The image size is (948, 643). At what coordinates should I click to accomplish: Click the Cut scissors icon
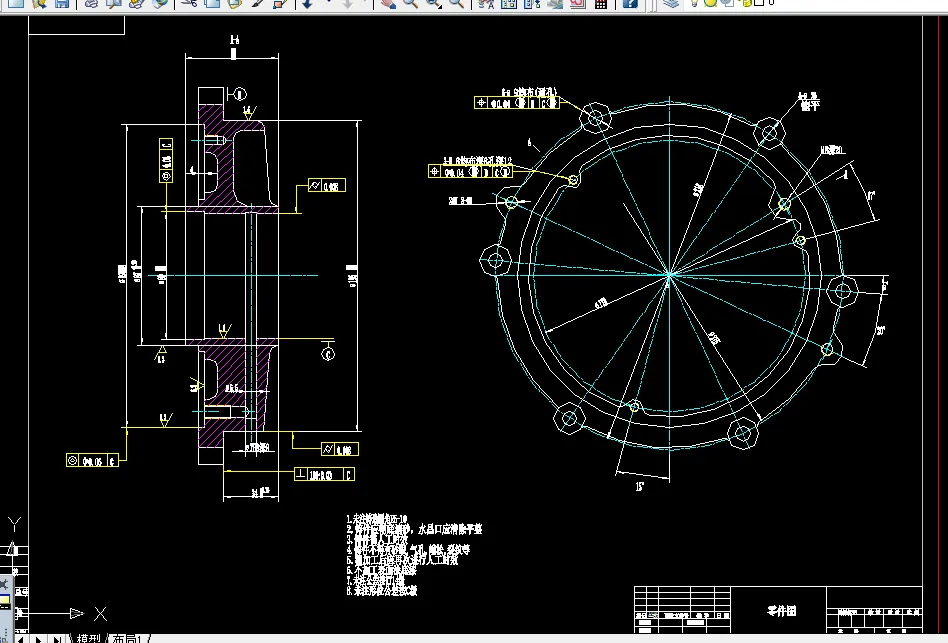click(189, 3)
